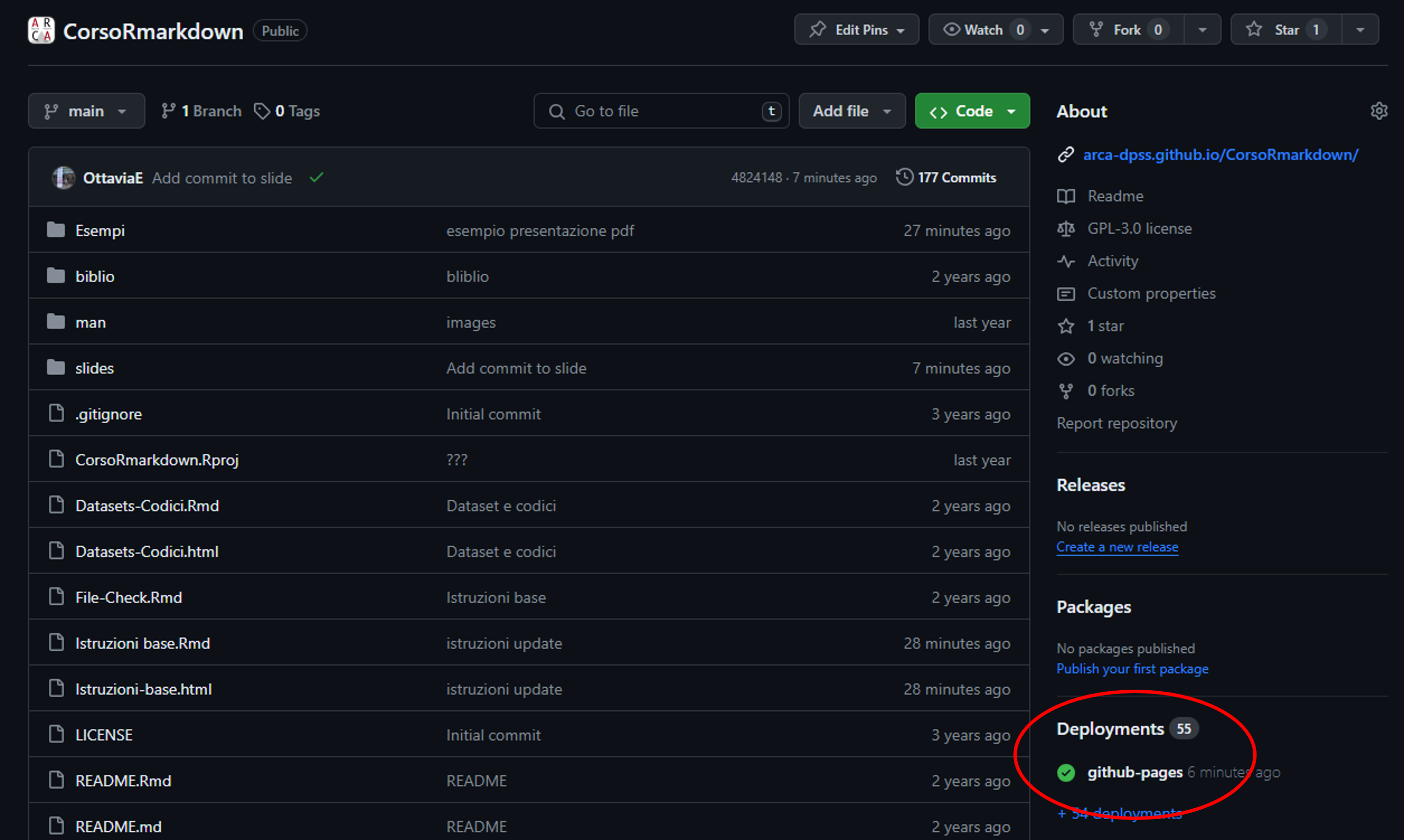Image resolution: width=1404 pixels, height=840 pixels.
Task: Open the green Code dropdown button
Action: click(972, 111)
